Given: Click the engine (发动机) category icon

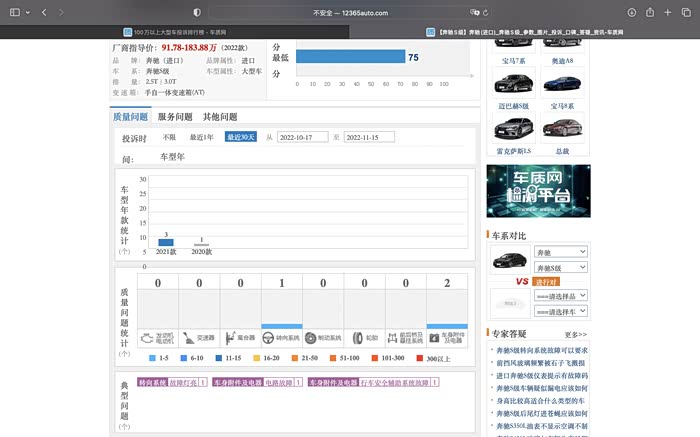Looking at the screenshot, I should point(146,337).
